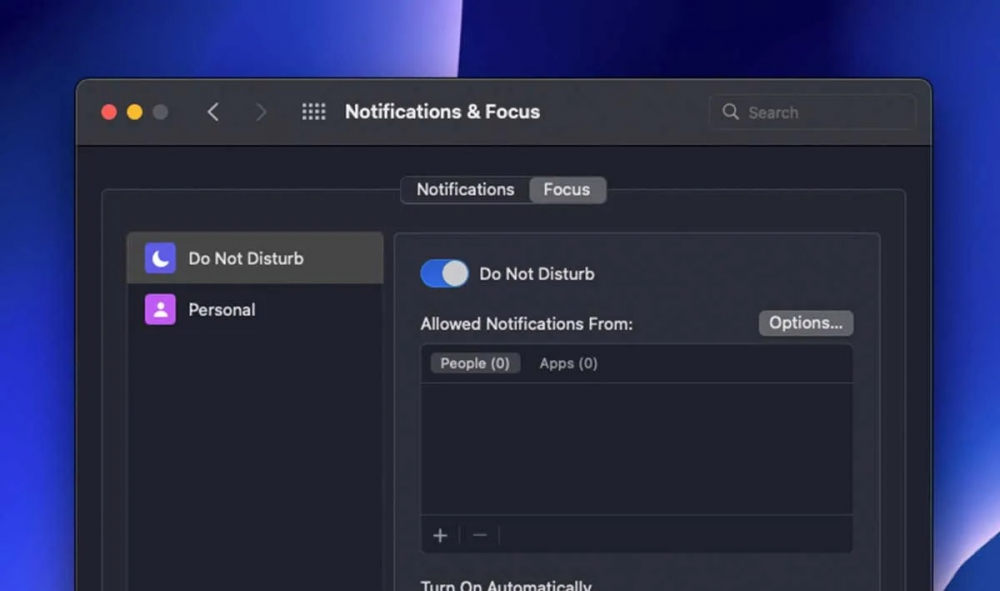Click the forward chevron in the toolbar
1000x591 pixels.
click(x=261, y=112)
